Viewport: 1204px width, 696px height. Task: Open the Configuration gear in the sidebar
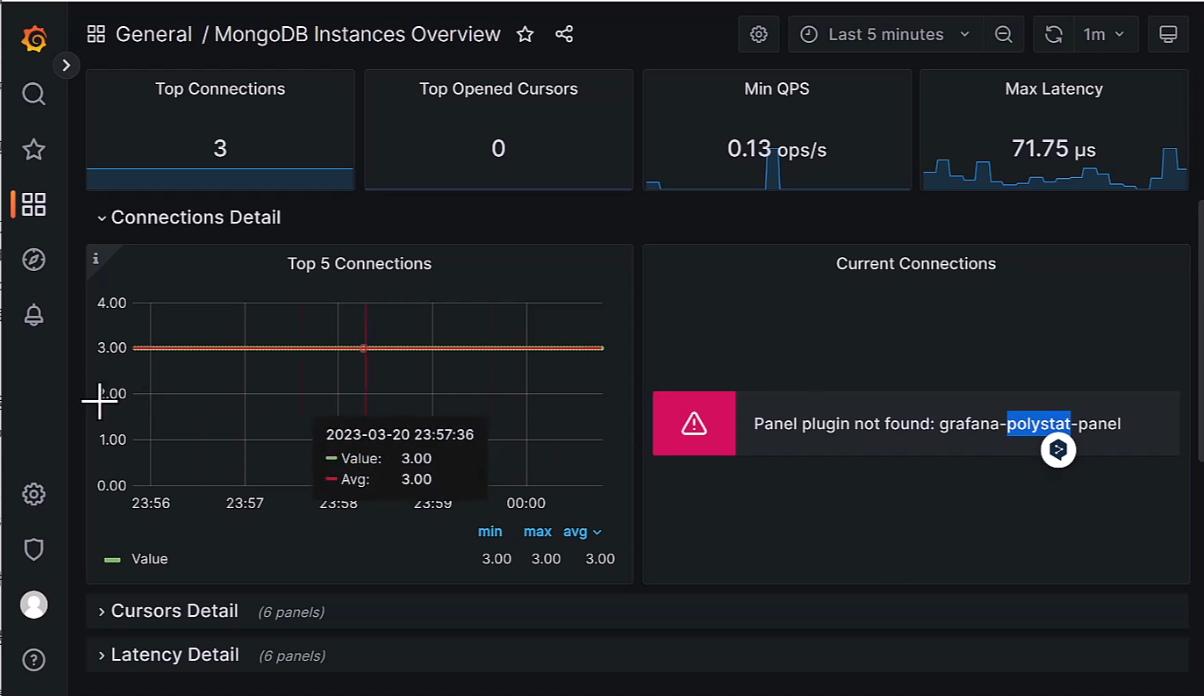[33, 494]
